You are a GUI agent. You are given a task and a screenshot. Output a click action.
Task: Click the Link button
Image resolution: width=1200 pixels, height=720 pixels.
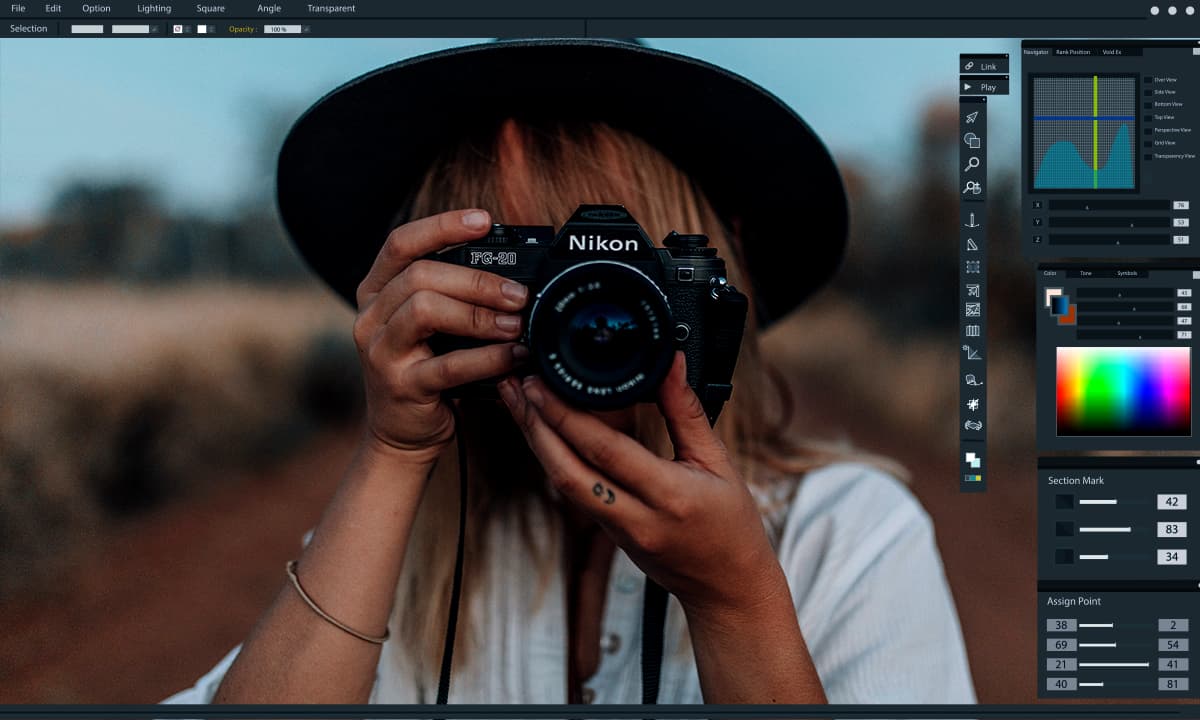click(984, 66)
